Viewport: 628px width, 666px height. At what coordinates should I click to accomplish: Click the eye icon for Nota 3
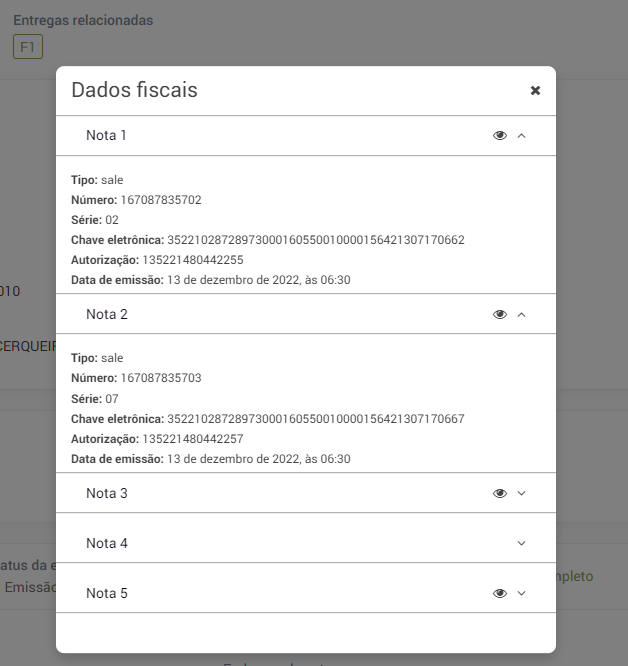500,494
